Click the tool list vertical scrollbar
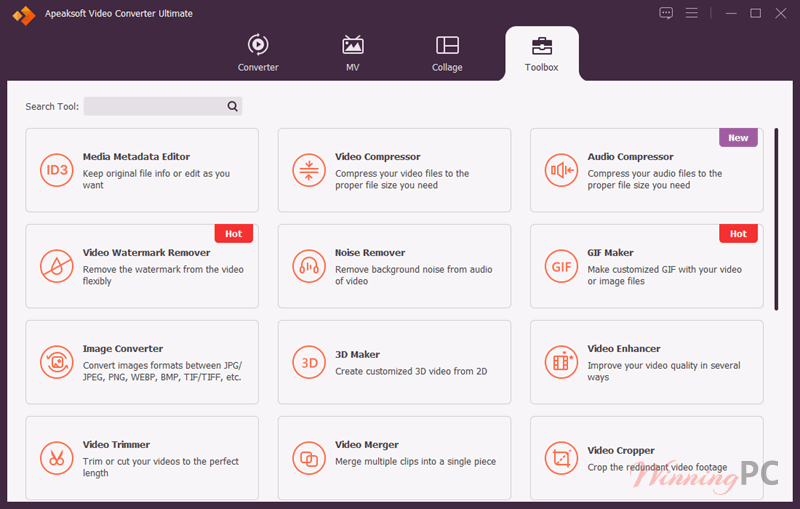 pos(776,219)
